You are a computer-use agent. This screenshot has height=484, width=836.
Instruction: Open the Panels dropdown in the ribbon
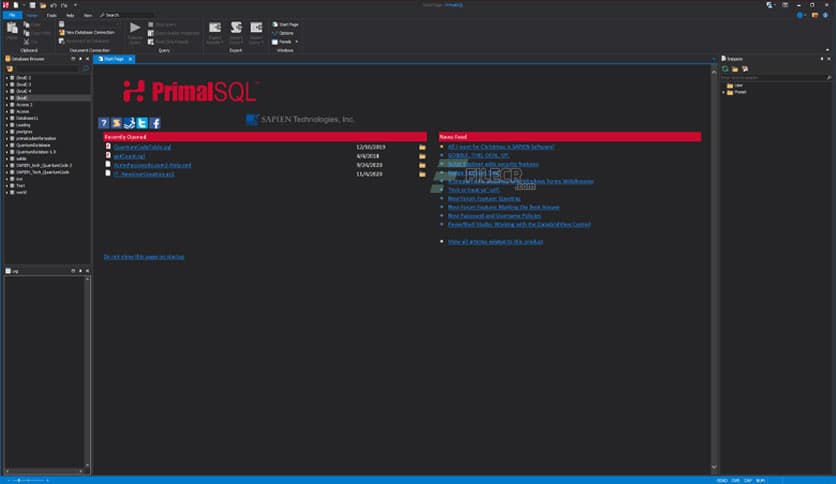(x=285, y=42)
